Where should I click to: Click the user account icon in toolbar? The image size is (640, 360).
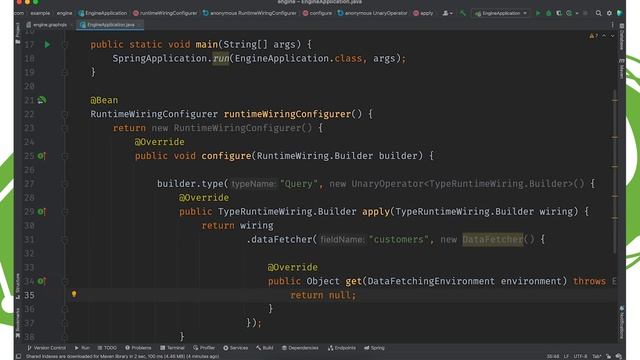[x=447, y=13]
